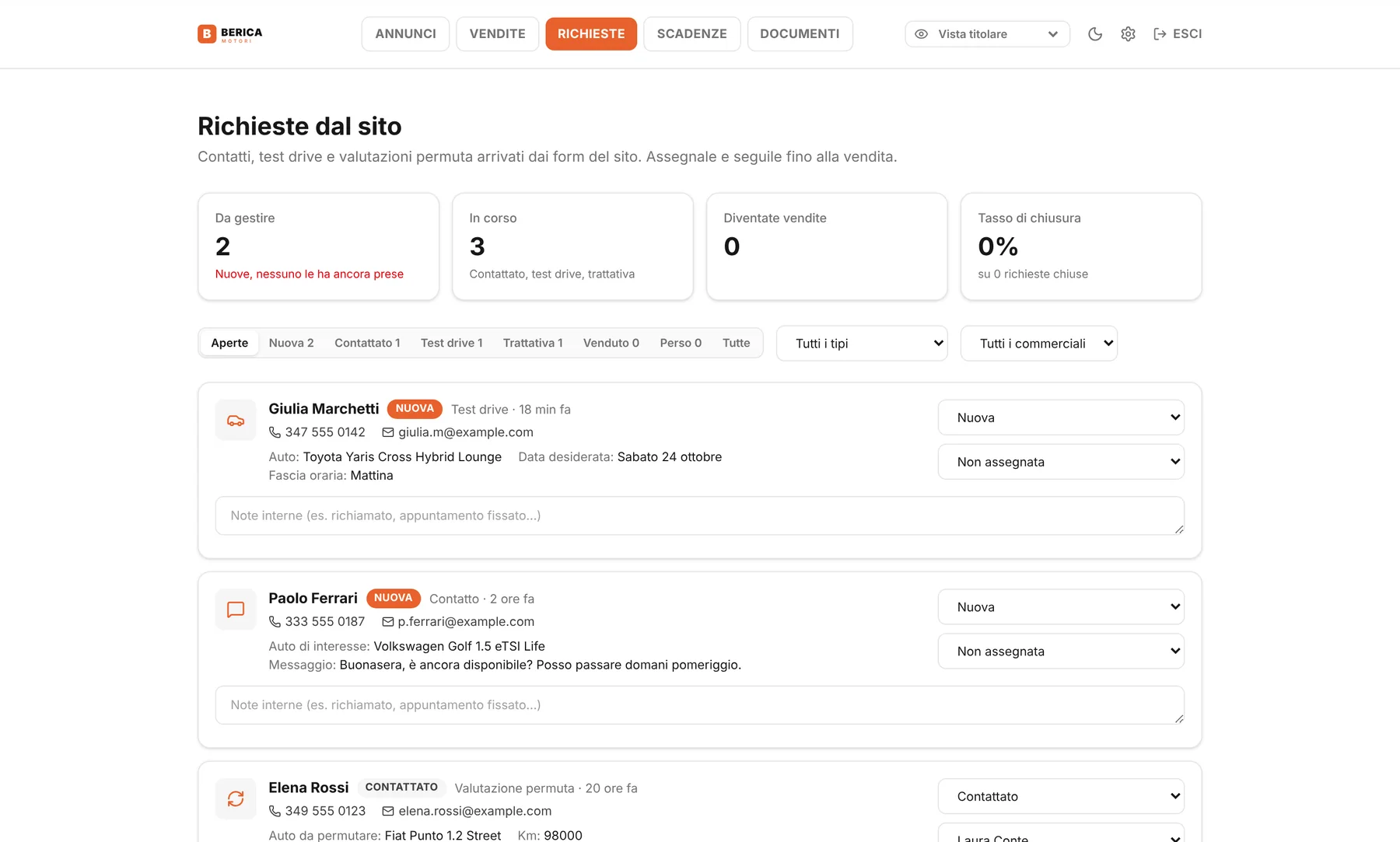The height and width of the screenshot is (842, 1400).
Task: Filter requests by Venduto 0
Action: click(611, 343)
